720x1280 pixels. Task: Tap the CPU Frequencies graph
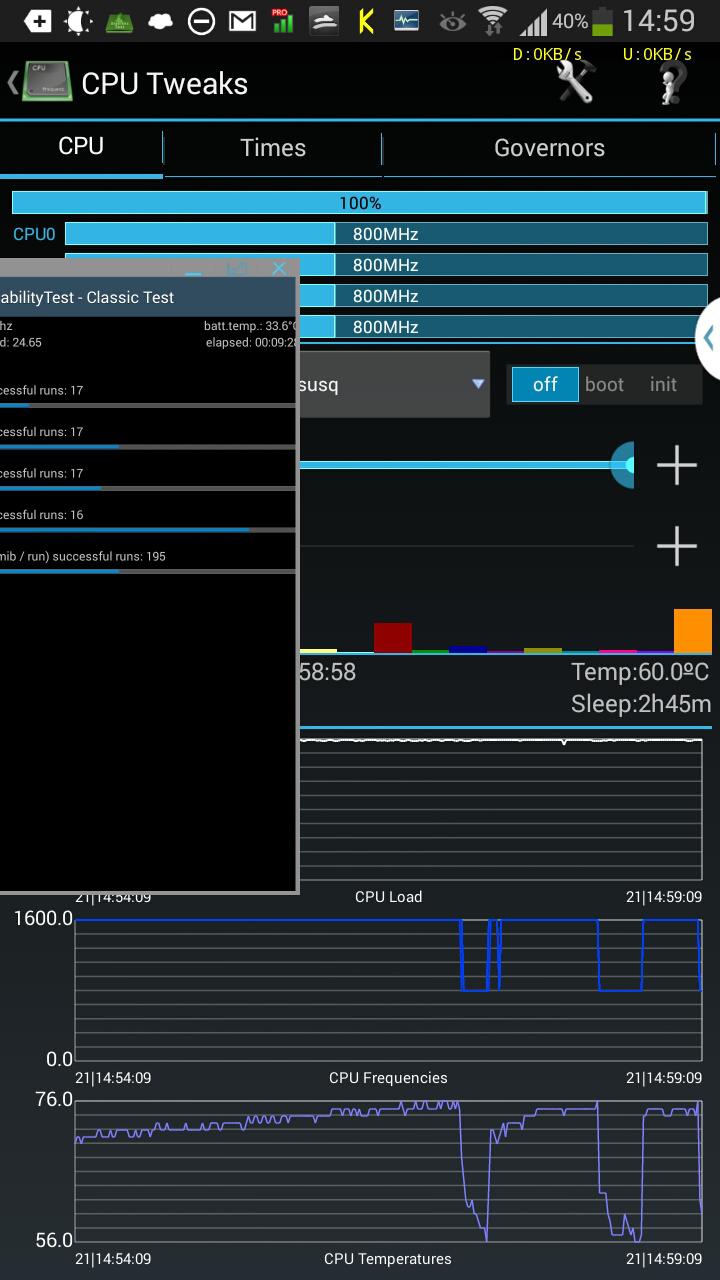pos(388,990)
